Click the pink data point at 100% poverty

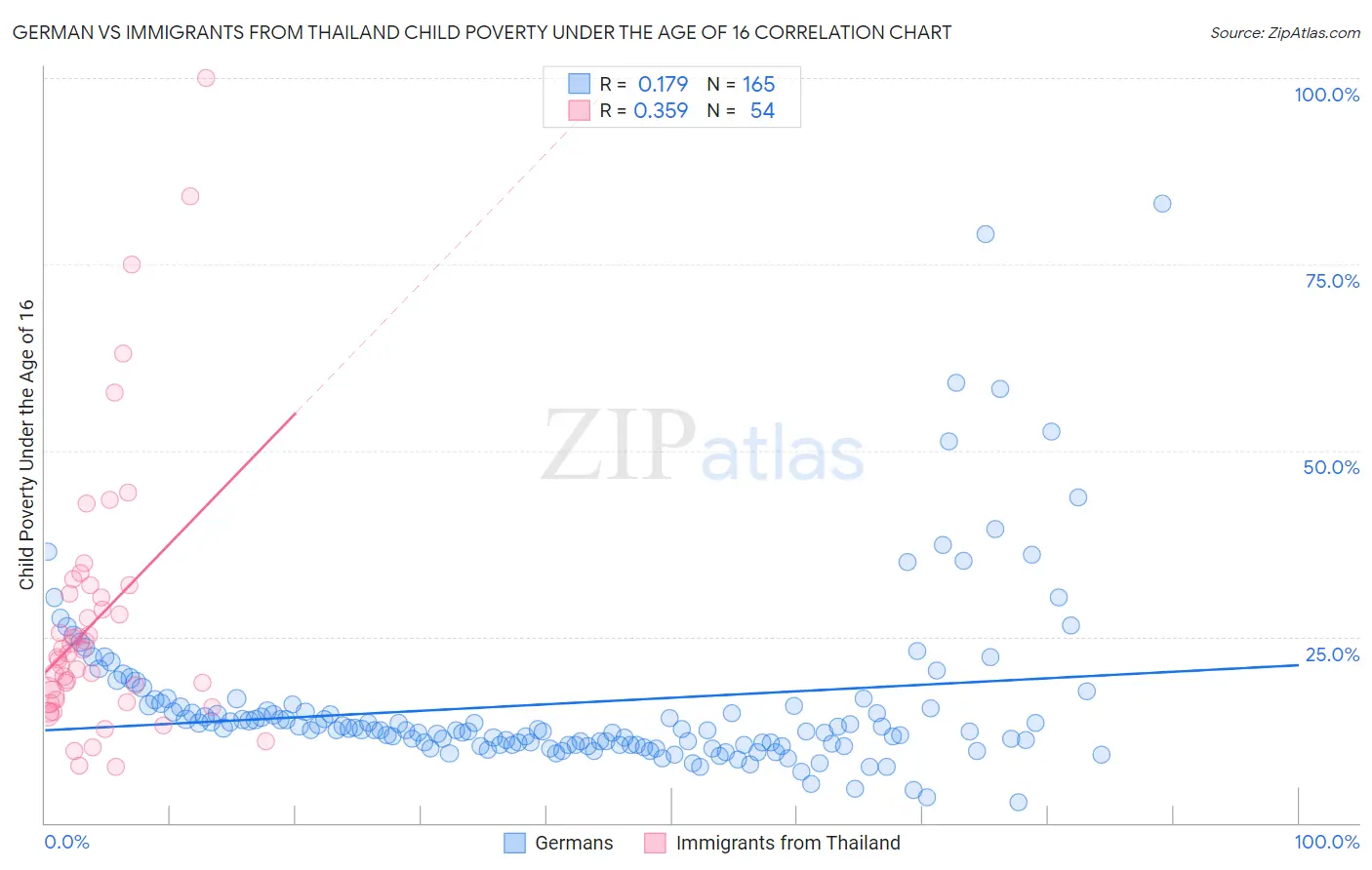coord(206,78)
